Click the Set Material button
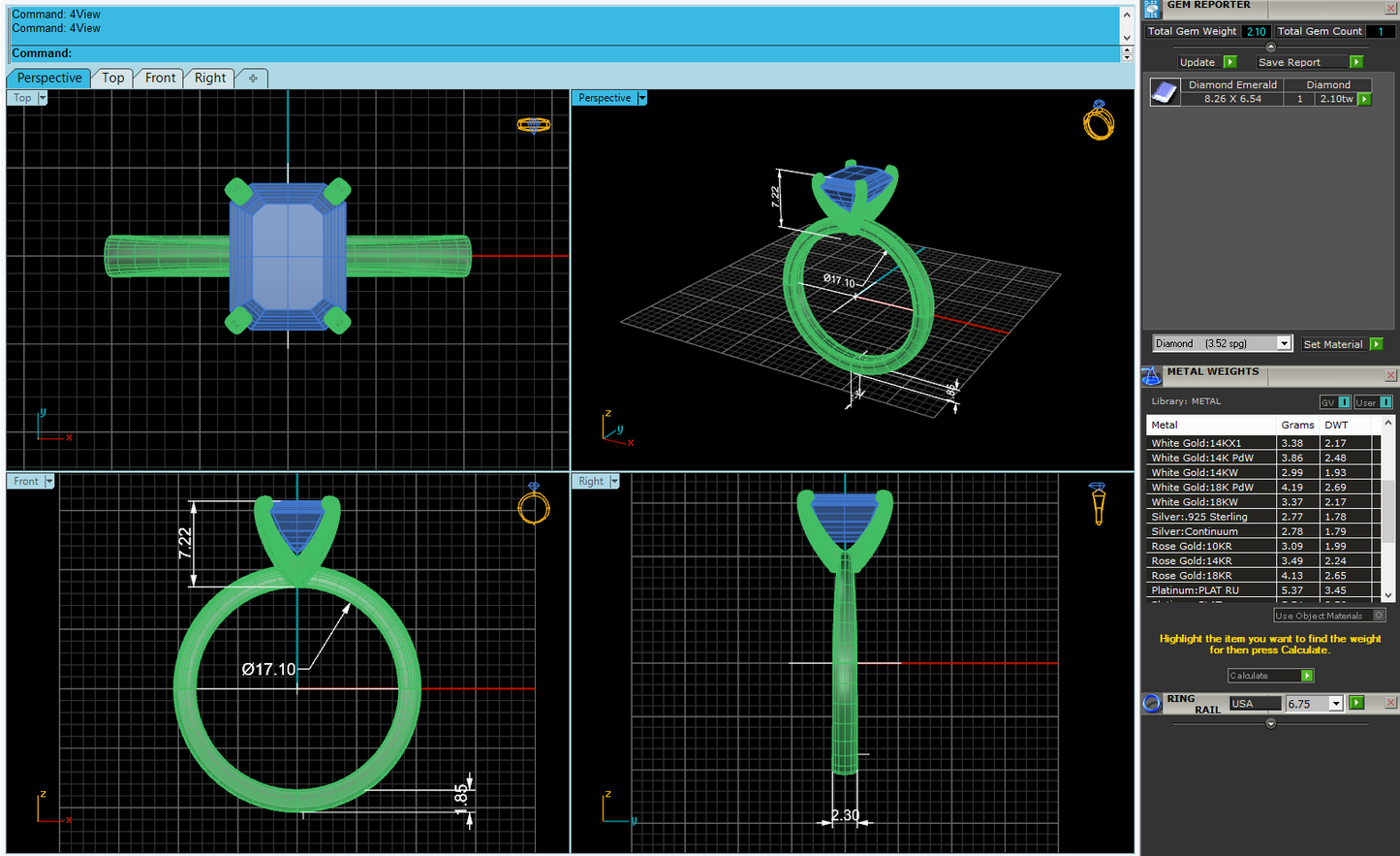The width and height of the screenshot is (1400, 856). pyautogui.click(x=1333, y=344)
